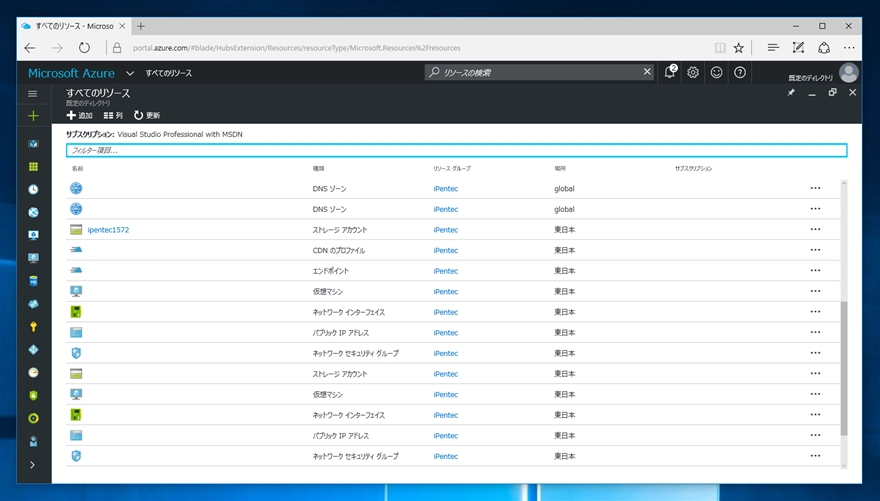The height and width of the screenshot is (501, 880).
Task: Open the cloud services icon in sidebar
Action: click(33, 304)
